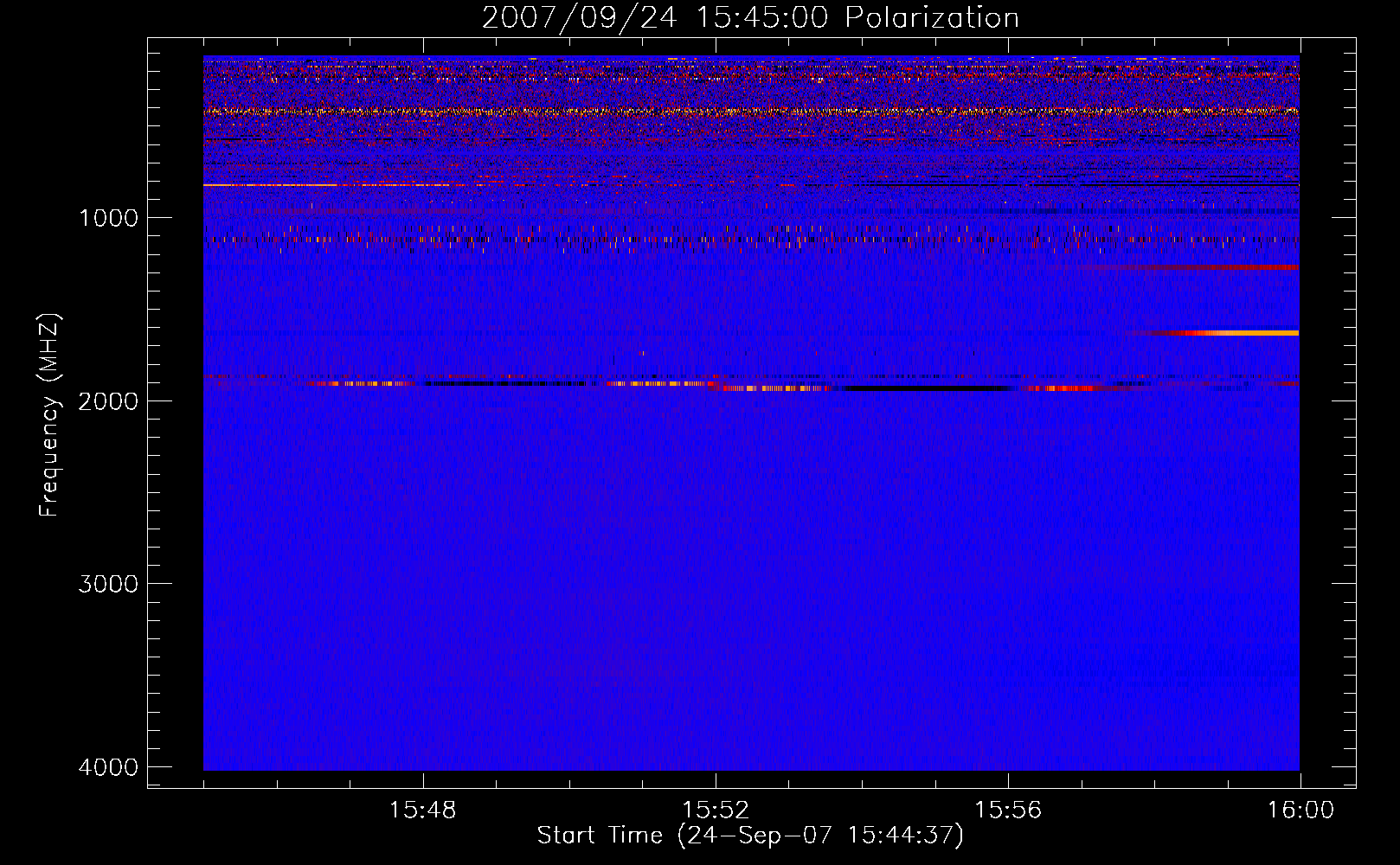Viewport: 1400px width, 865px height.
Task: Click the 'Start Time (24-Sep-07 15:44:37)' axis label
Action: 750,836
